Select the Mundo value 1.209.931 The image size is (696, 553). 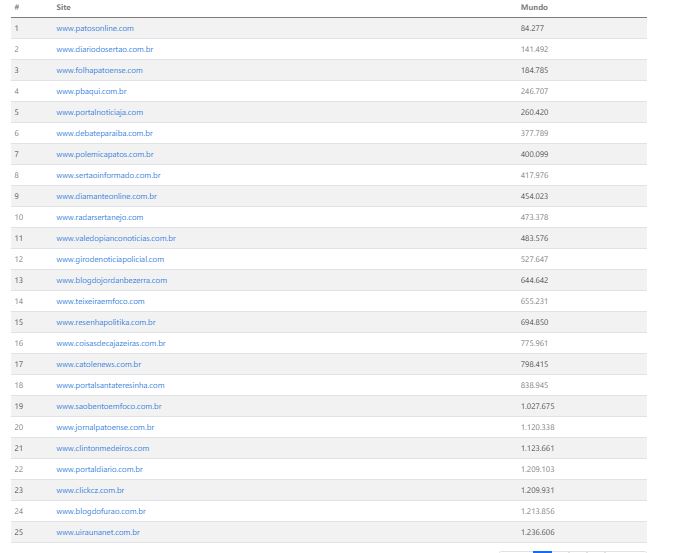538,490
